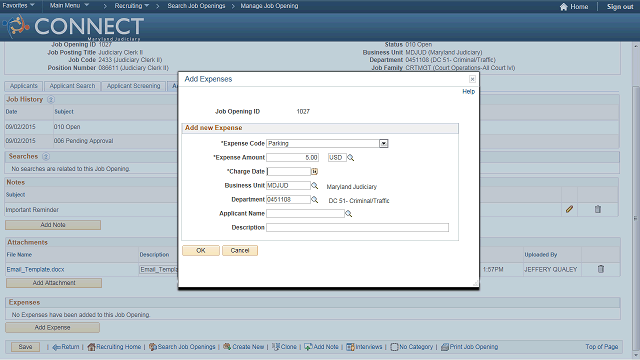Delete the Email_Template.docx attachment via trash icon
The image size is (640, 360).
pyautogui.click(x=601, y=269)
